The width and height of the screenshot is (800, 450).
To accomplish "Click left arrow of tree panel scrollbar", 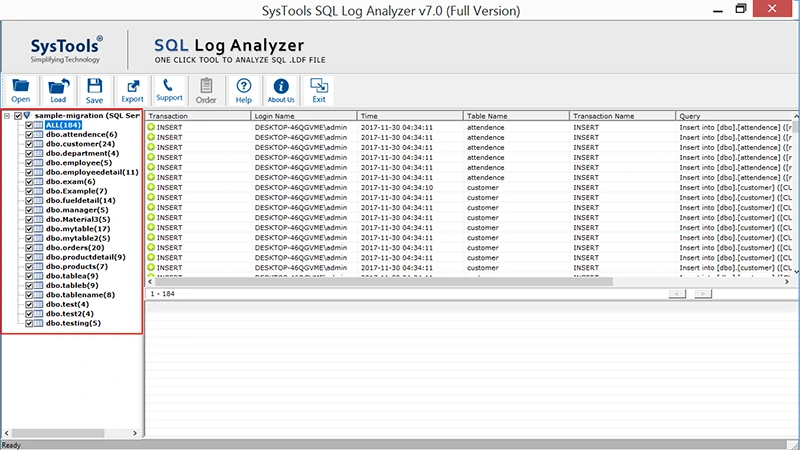I will 7,433.
